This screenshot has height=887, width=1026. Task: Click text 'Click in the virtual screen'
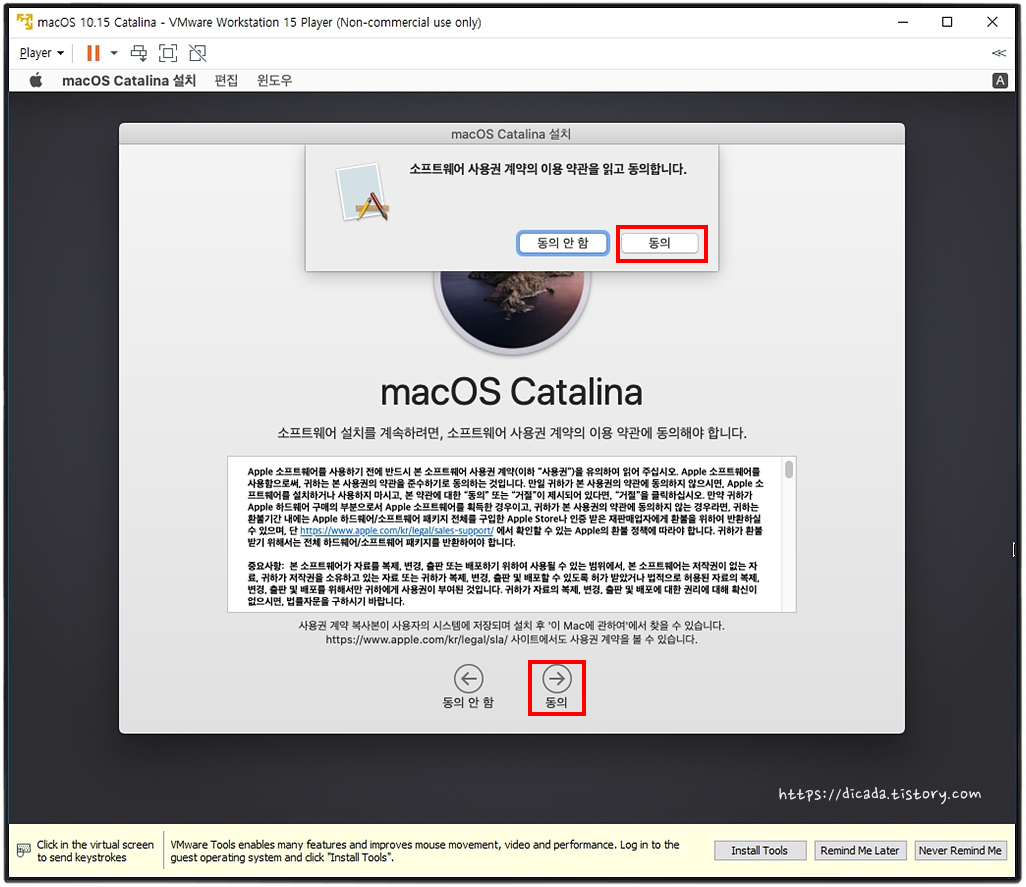tap(96, 844)
